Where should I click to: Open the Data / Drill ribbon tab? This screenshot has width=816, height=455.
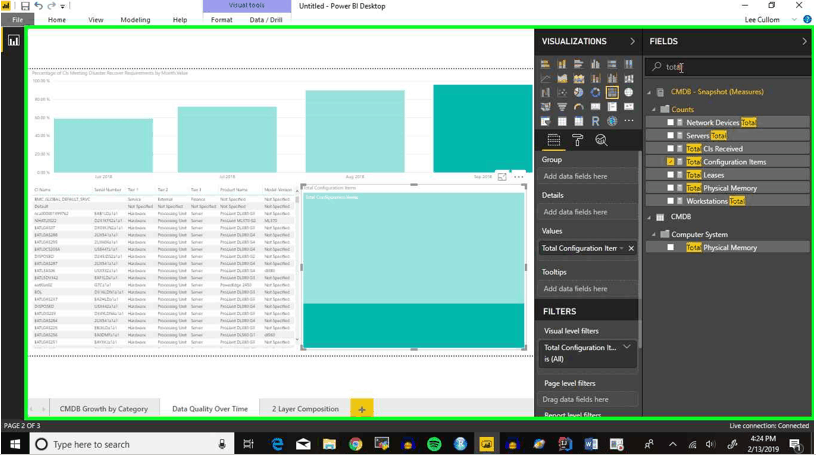tap(266, 20)
